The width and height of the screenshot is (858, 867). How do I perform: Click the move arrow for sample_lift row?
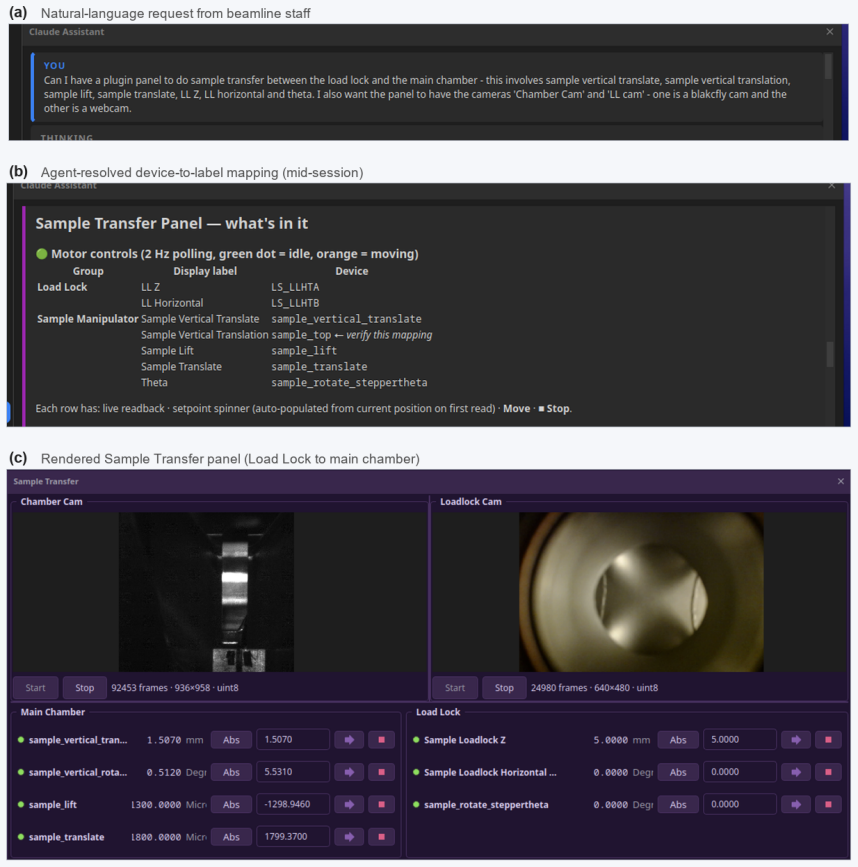349,805
